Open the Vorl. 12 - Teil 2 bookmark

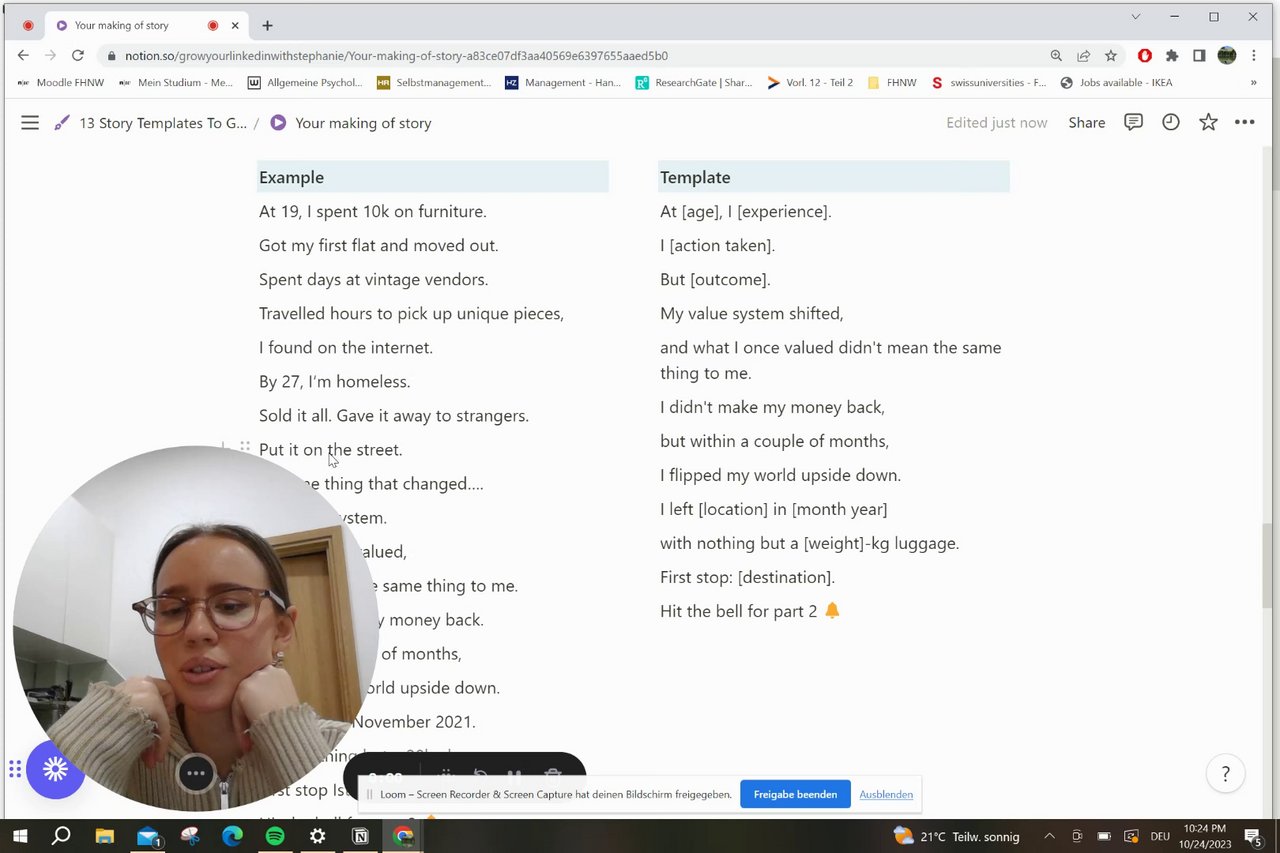click(x=810, y=83)
